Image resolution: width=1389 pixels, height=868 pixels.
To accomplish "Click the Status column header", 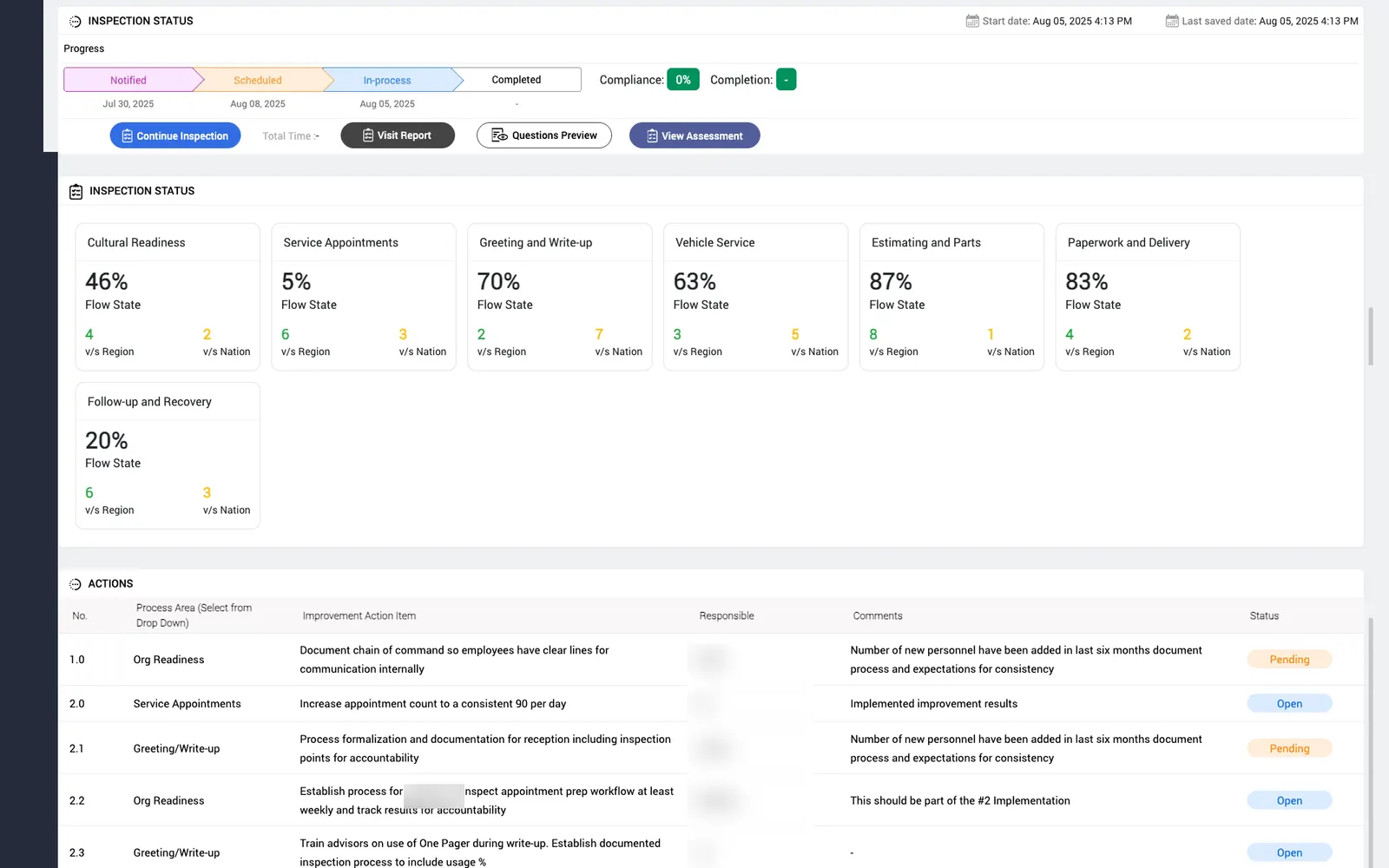I will coord(1264,615).
